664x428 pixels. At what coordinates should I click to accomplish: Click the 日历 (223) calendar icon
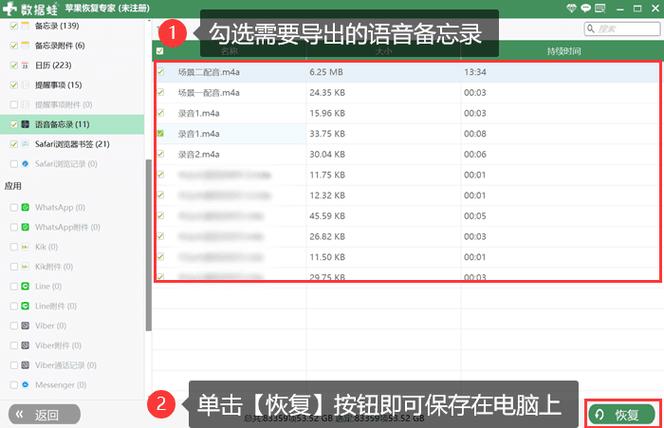click(25, 65)
